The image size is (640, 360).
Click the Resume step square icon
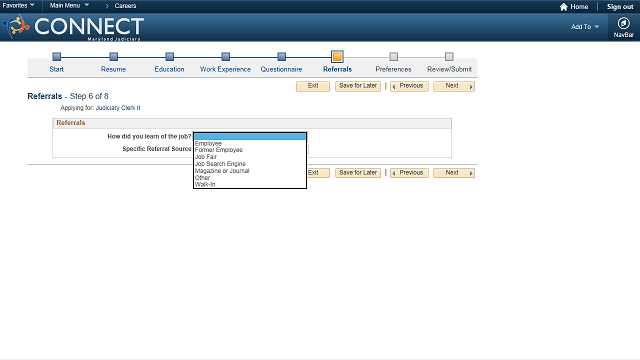(x=113, y=56)
